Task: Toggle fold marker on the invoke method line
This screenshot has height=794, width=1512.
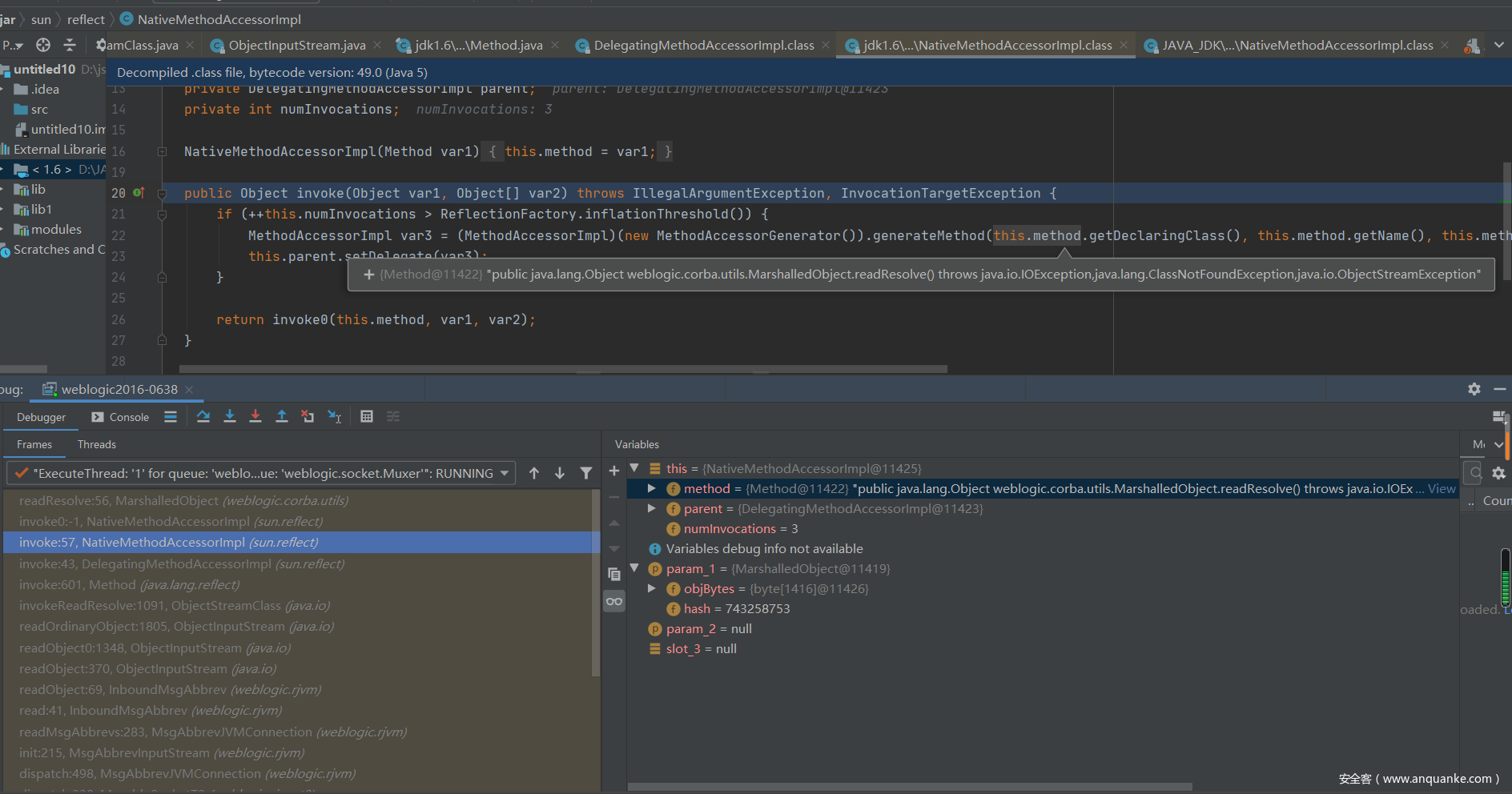Action: pyautogui.click(x=162, y=194)
